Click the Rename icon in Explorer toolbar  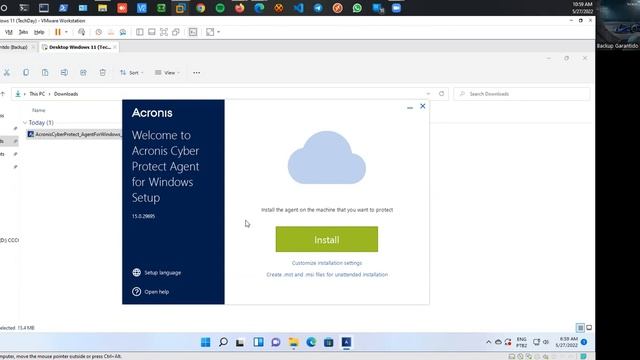64,73
